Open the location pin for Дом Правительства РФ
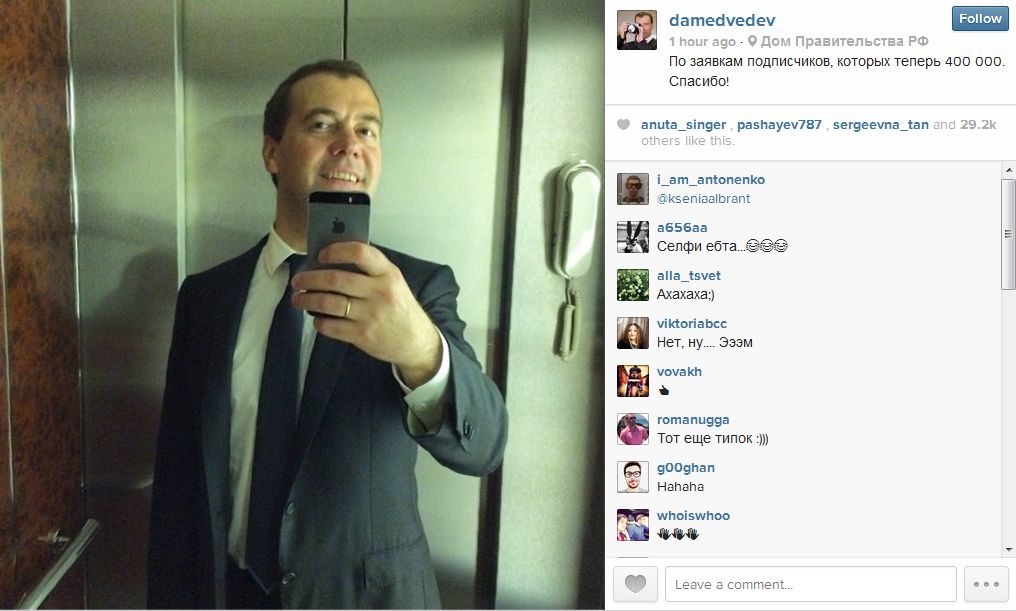 tap(752, 41)
